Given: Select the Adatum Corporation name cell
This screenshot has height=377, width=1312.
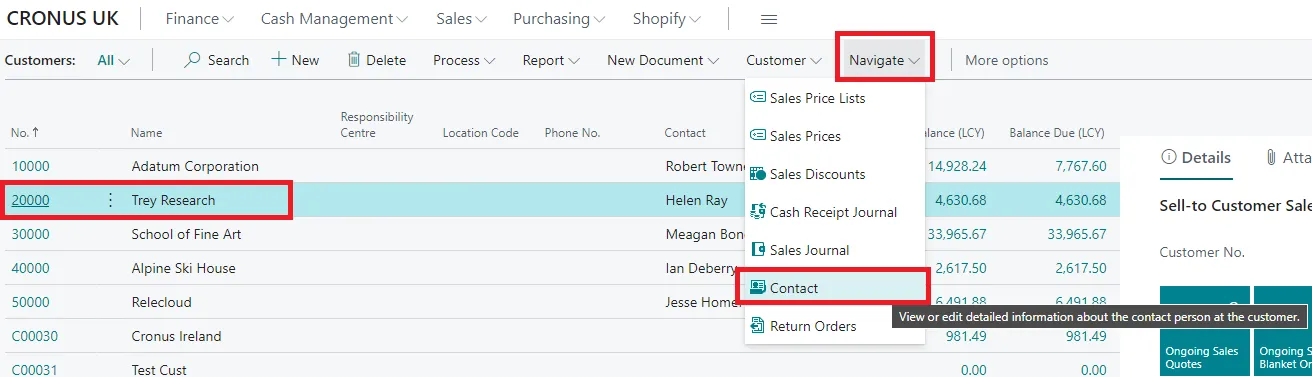Looking at the screenshot, I should (195, 166).
